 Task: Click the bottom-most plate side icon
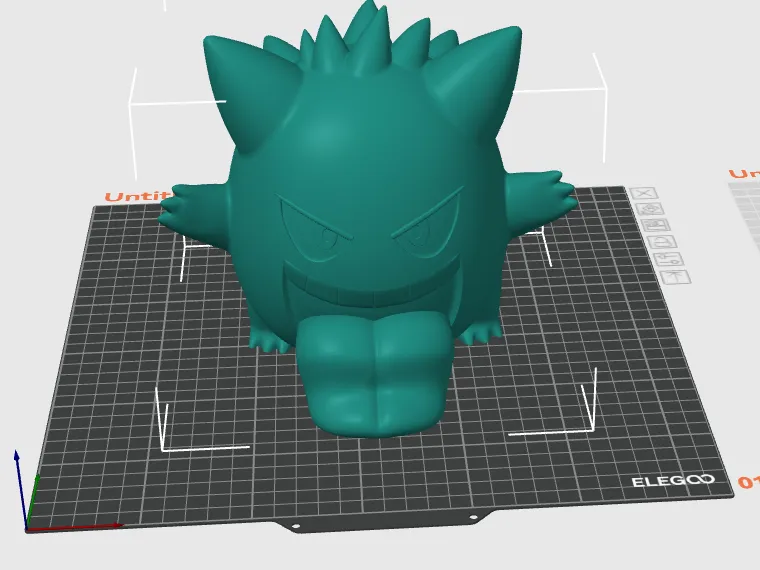678,277
